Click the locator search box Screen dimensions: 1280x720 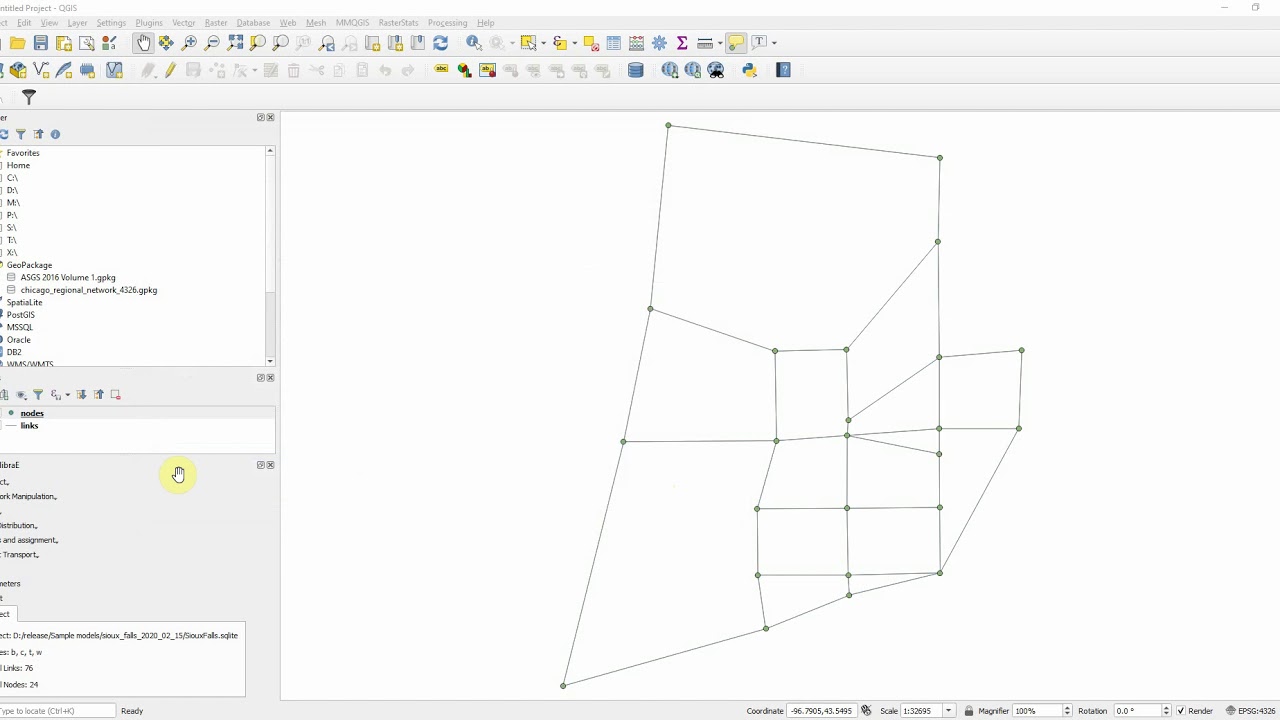click(x=58, y=711)
